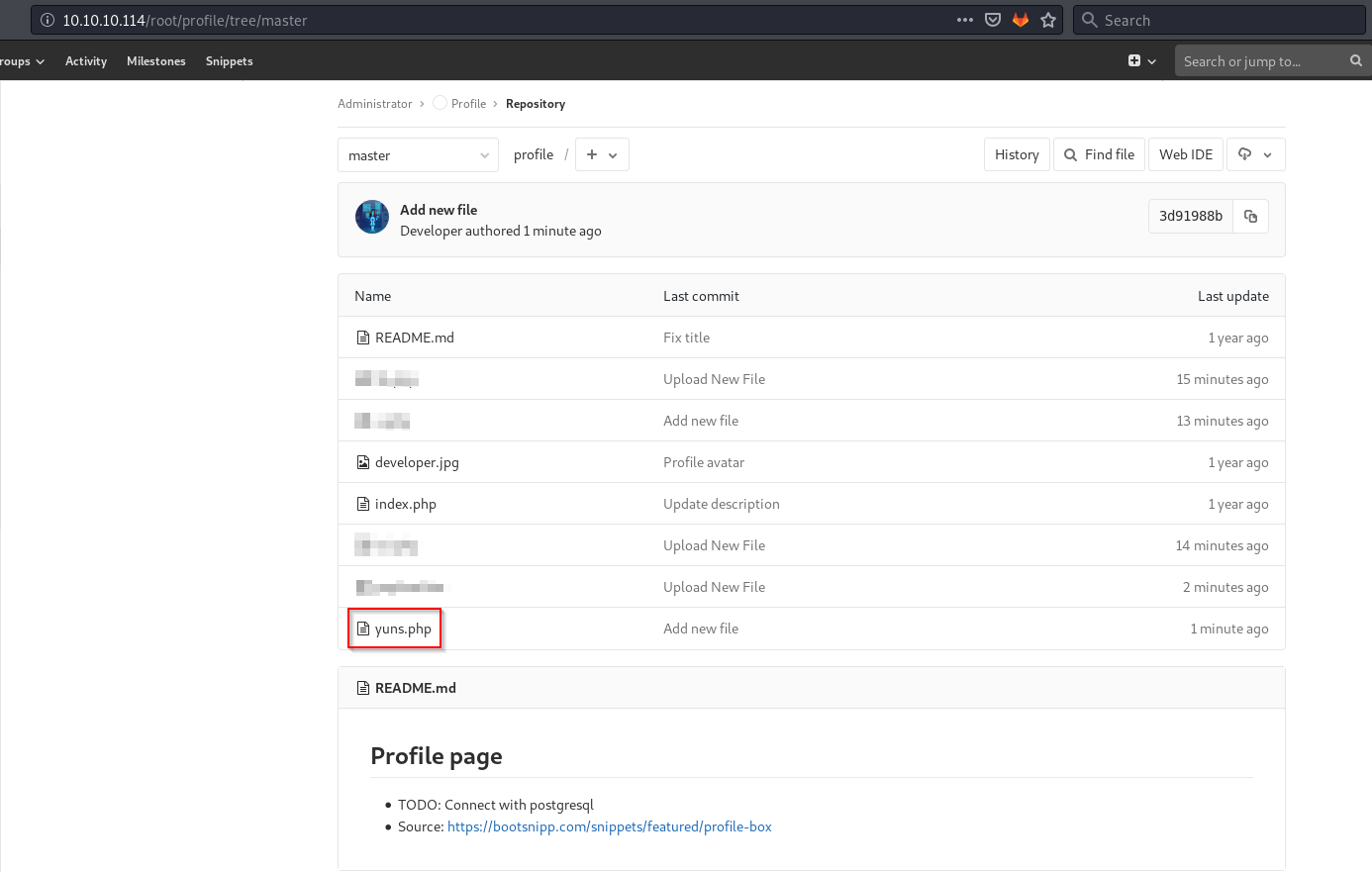1372x872 pixels.
Task: Open the 'Update description' commit message
Action: click(x=722, y=504)
